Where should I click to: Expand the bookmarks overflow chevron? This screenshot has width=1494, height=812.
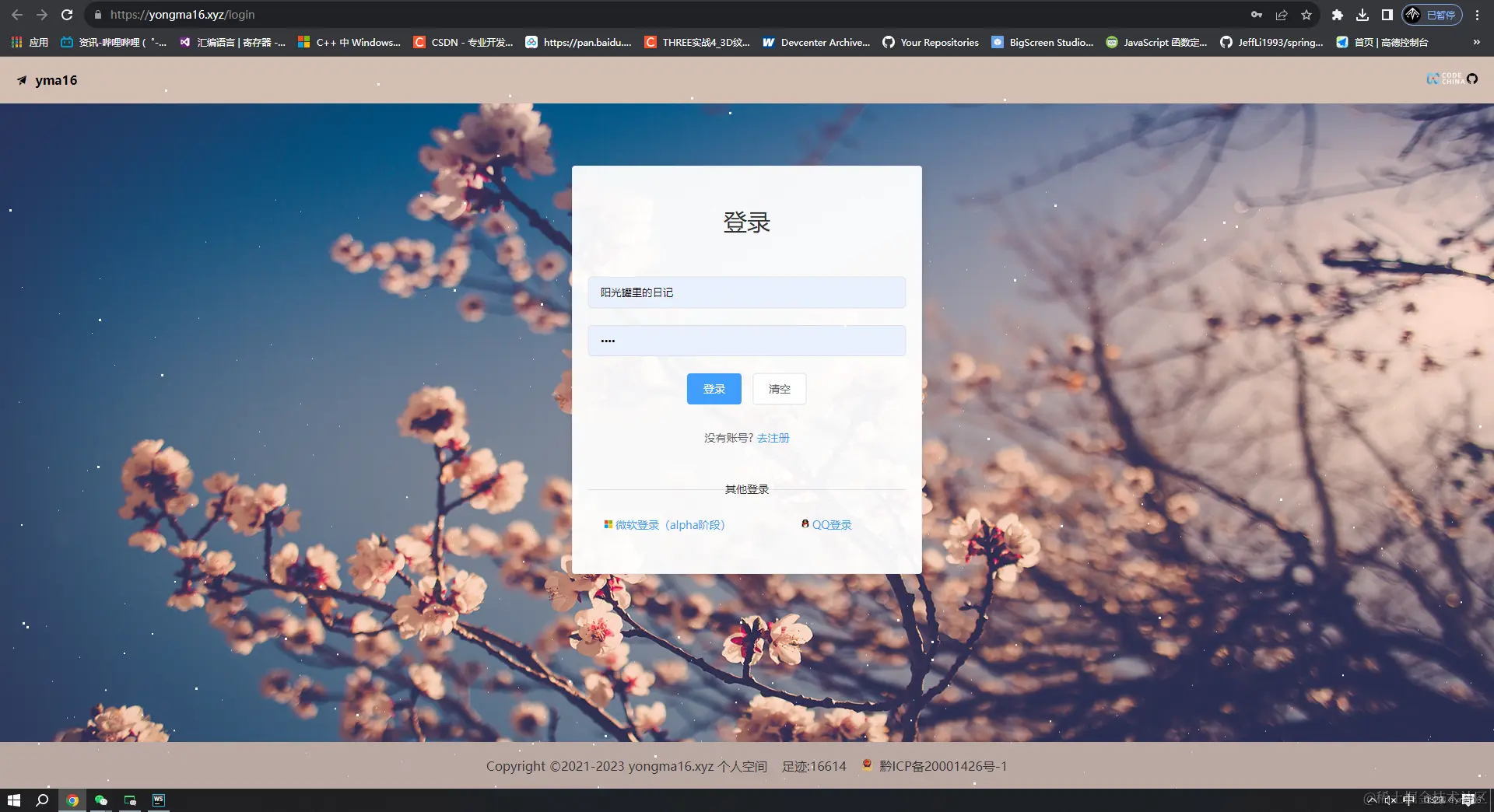point(1475,43)
